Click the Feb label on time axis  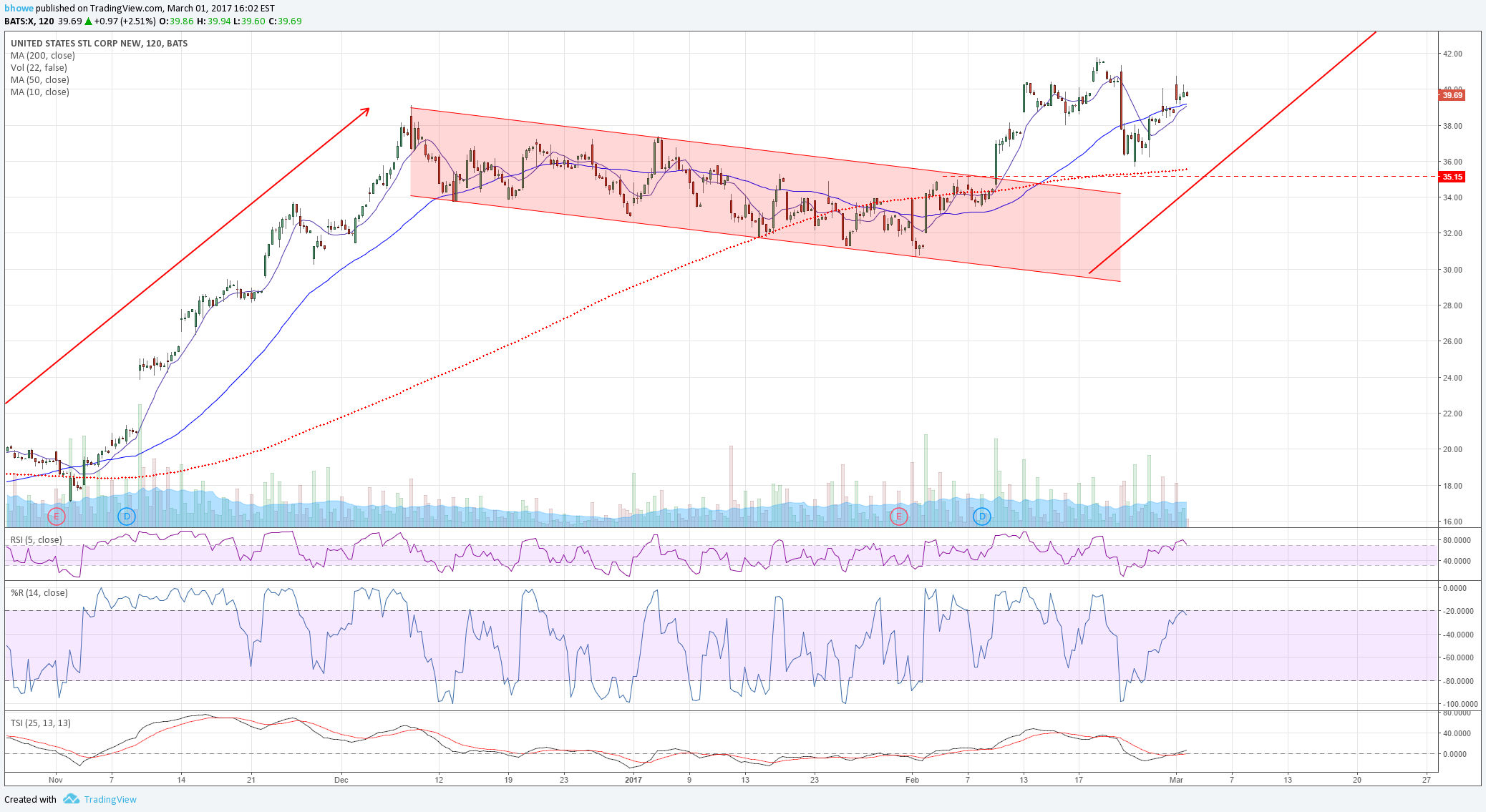tap(912, 780)
